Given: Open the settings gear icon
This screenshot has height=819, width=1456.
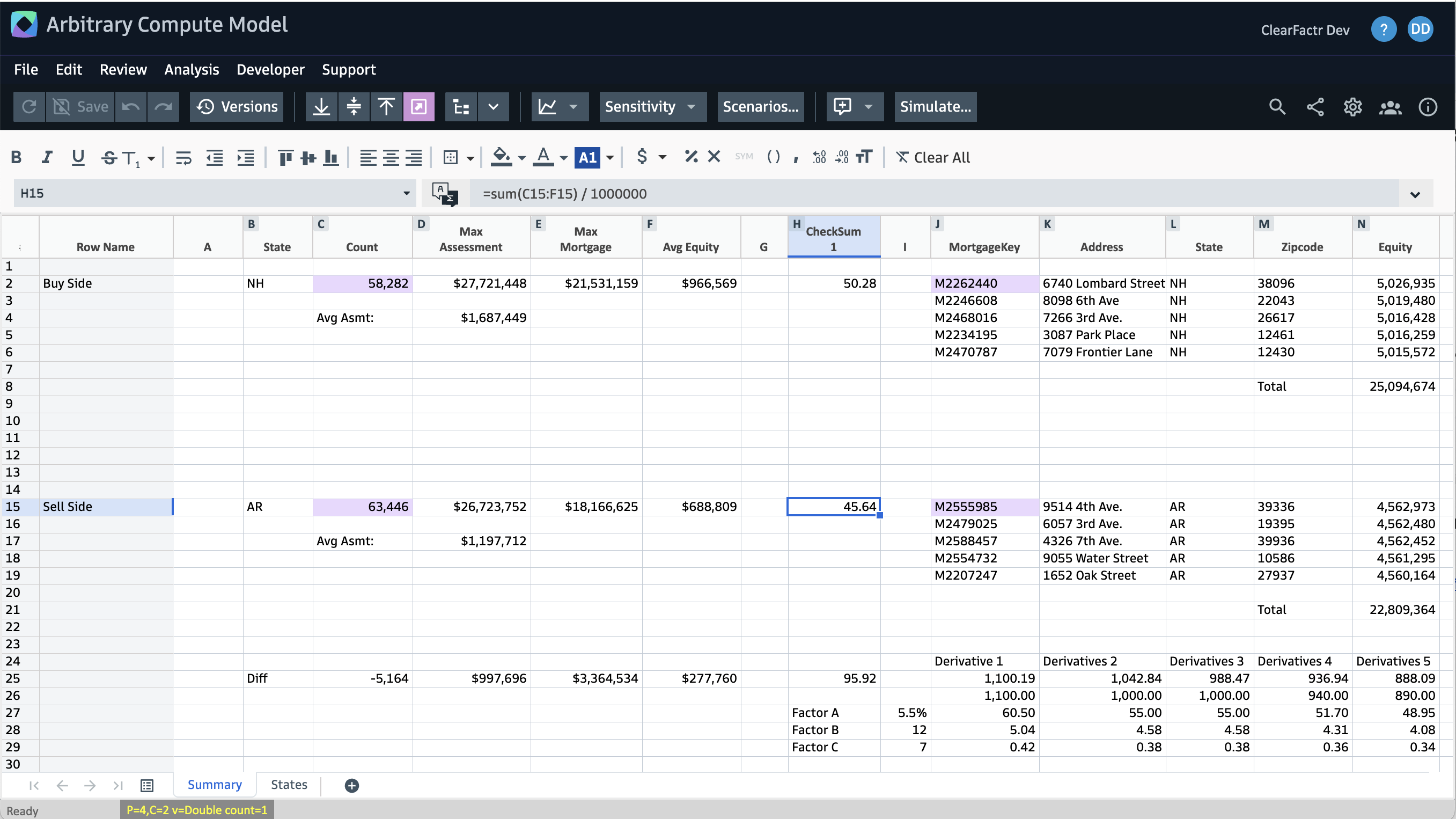Looking at the screenshot, I should [x=1352, y=106].
